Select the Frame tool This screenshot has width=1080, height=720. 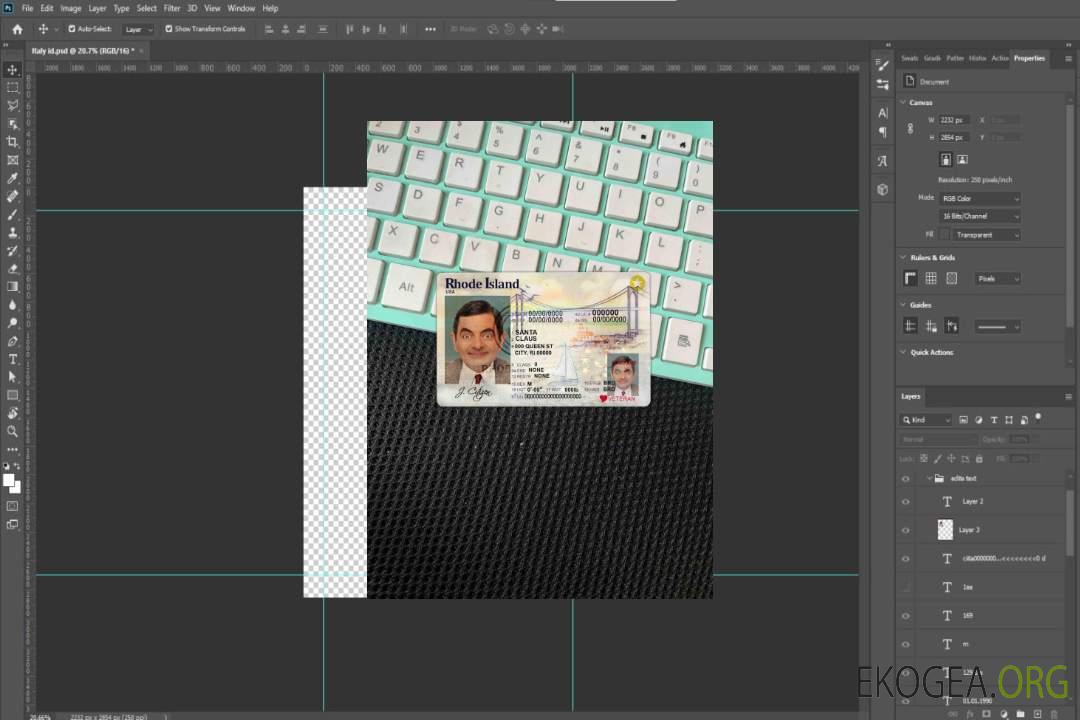(12, 160)
